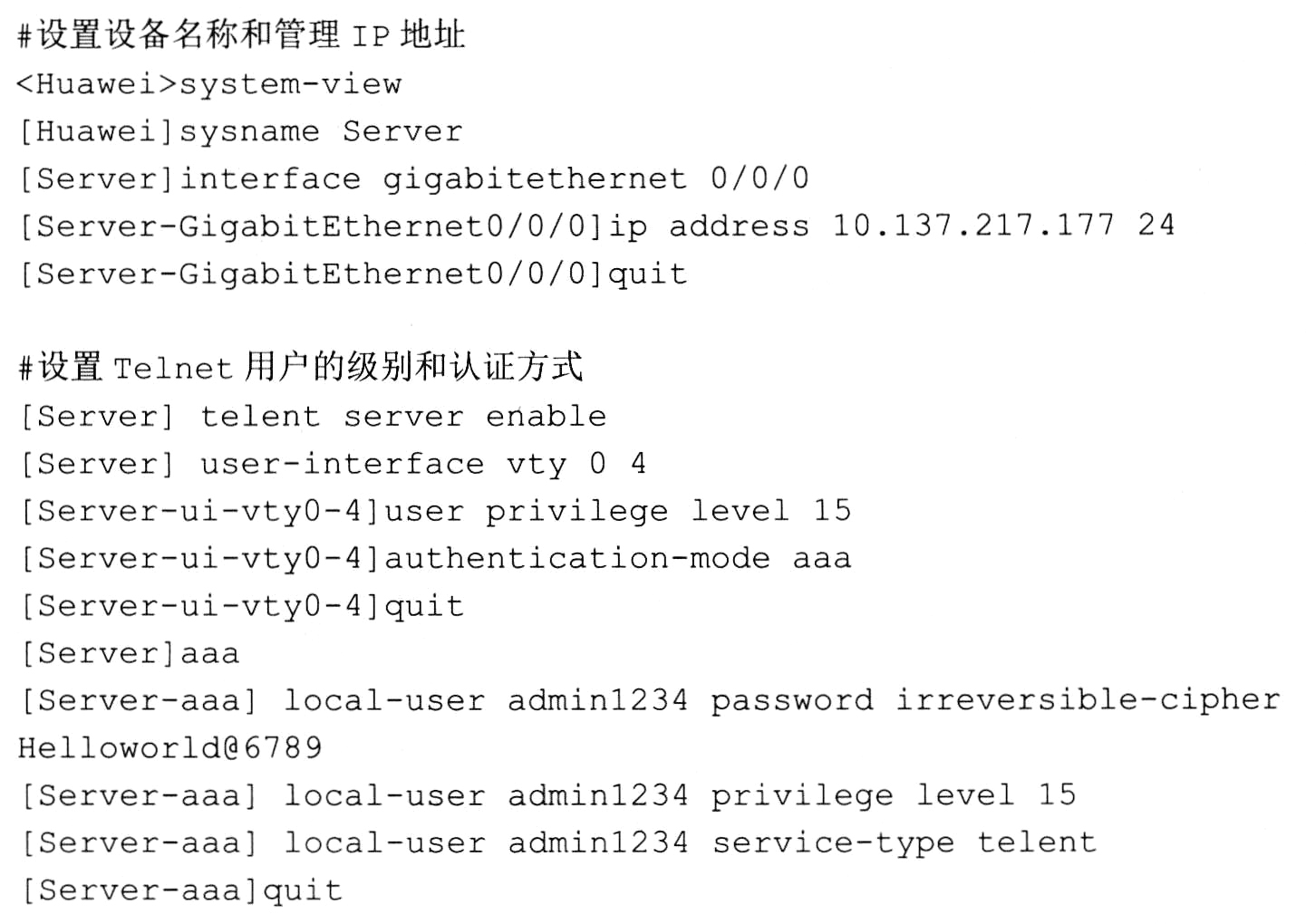Click the quit line under GigabitEthernet0/0/0
Screen dimensions: 1306x924
point(353,274)
